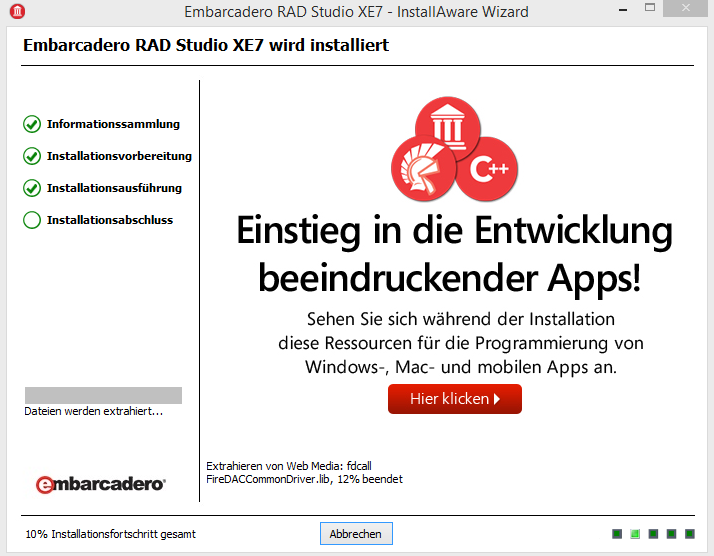Select the Informationssammlung step label

tap(113, 124)
